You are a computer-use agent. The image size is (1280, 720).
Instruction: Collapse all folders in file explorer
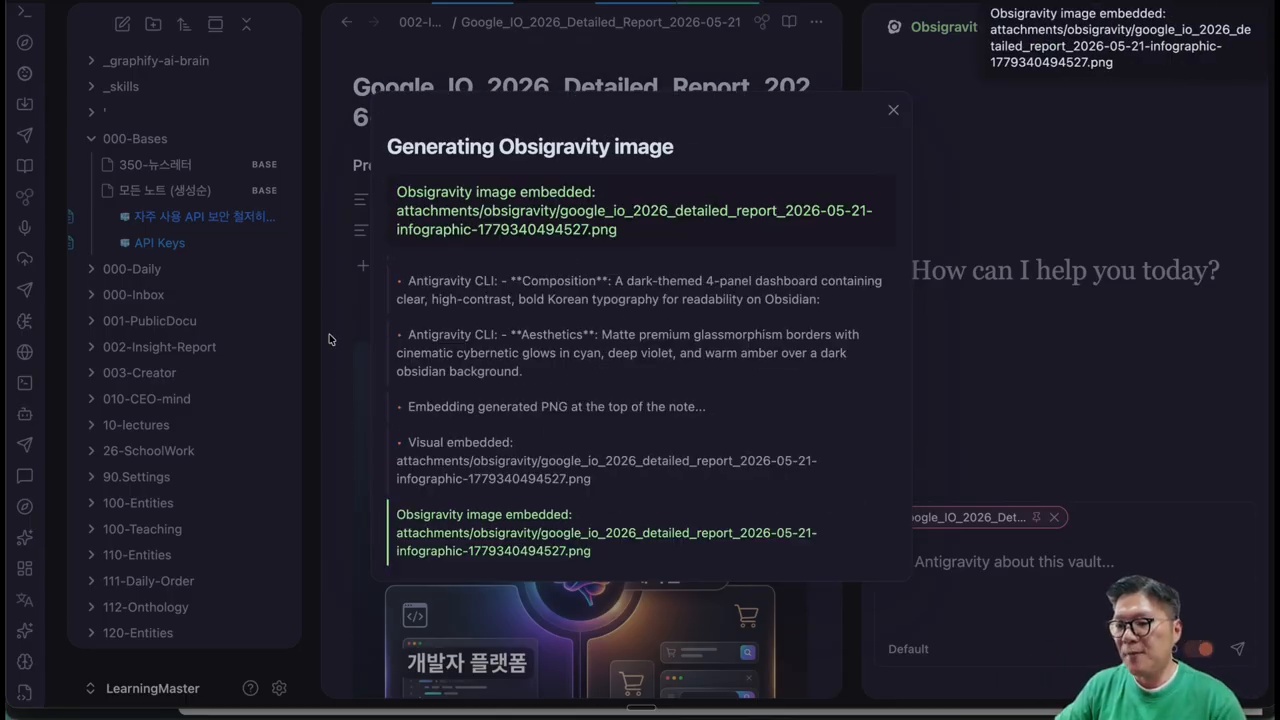pyautogui.click(x=246, y=24)
